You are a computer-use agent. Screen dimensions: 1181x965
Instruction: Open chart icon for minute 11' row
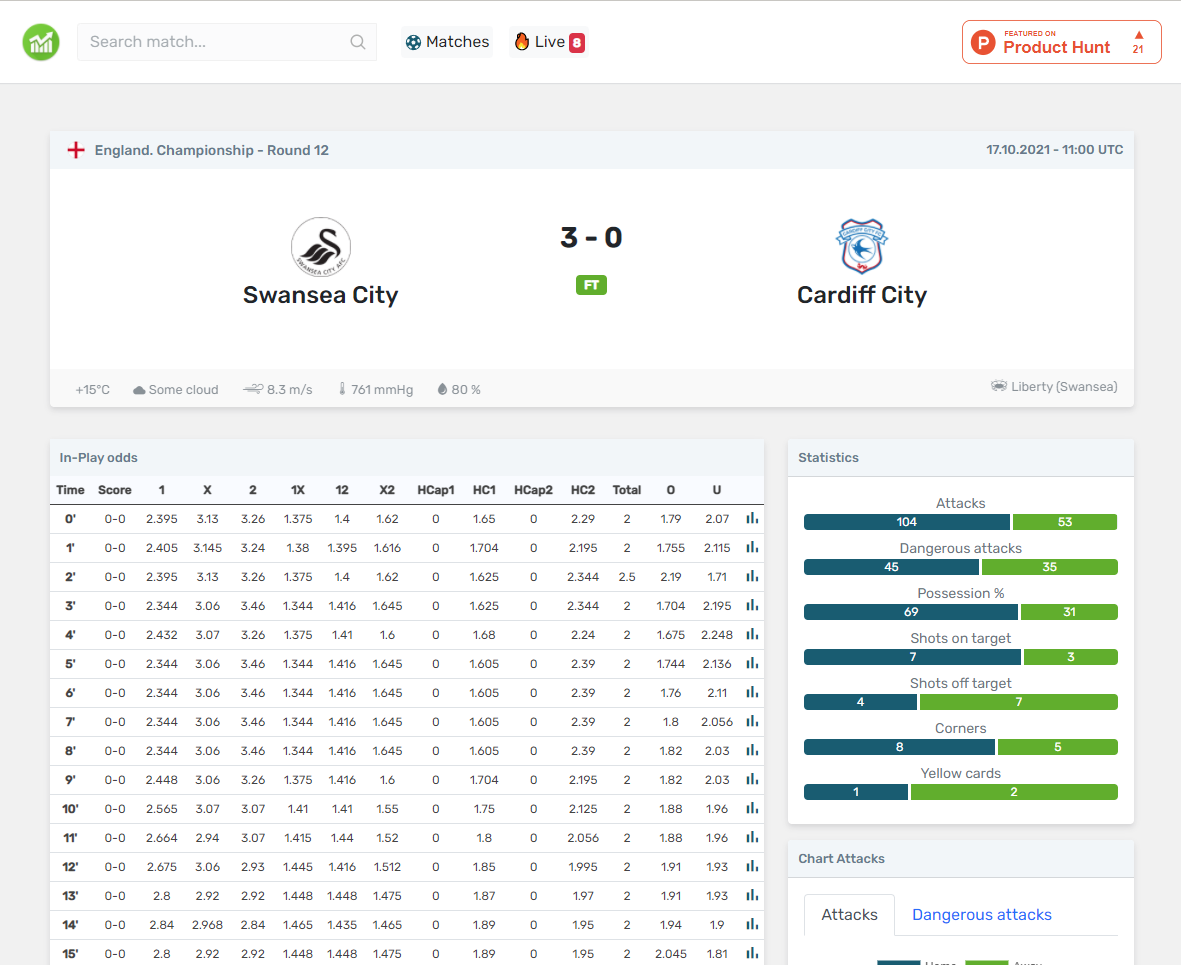click(752, 838)
